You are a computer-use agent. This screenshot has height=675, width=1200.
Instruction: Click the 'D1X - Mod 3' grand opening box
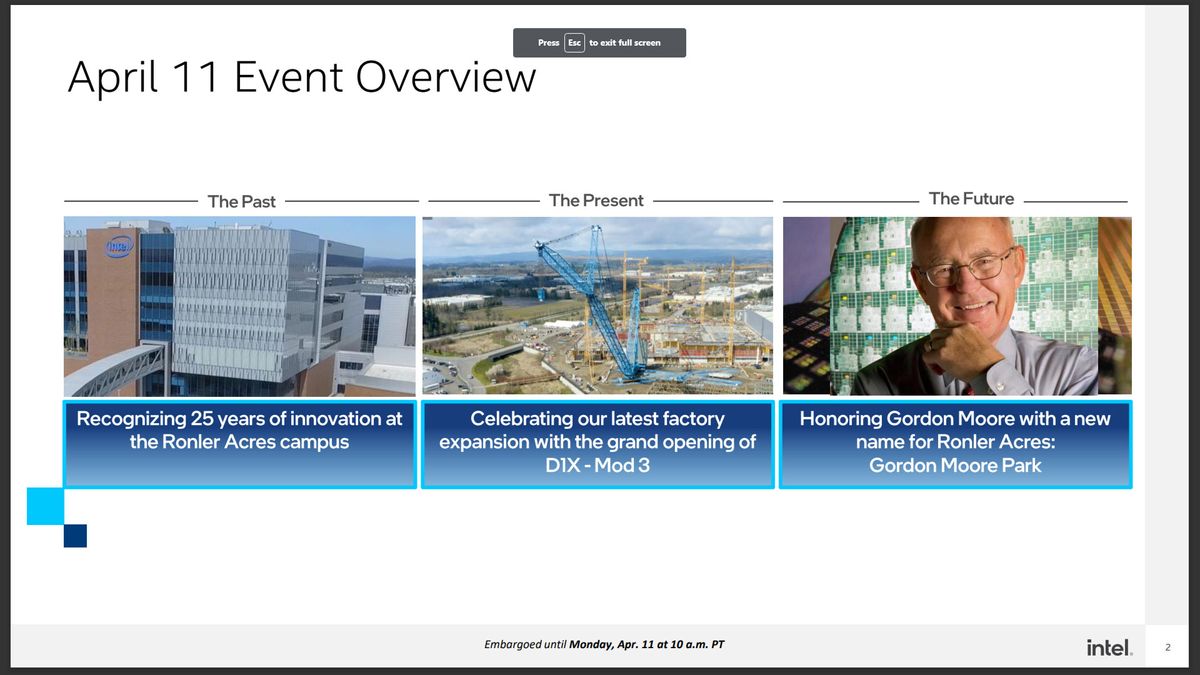[598, 445]
